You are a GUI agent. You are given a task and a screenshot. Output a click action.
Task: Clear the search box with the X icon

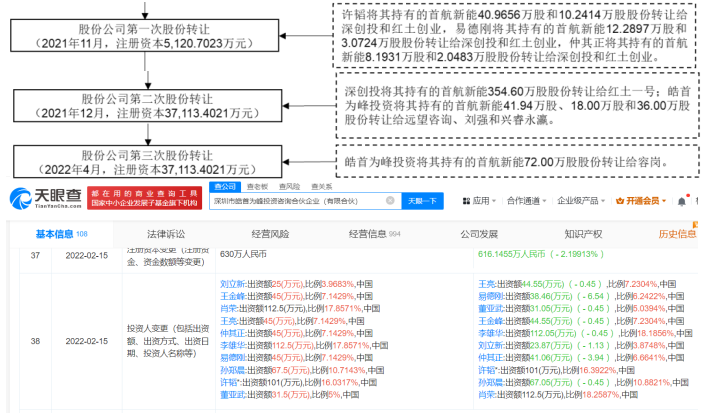click(391, 201)
